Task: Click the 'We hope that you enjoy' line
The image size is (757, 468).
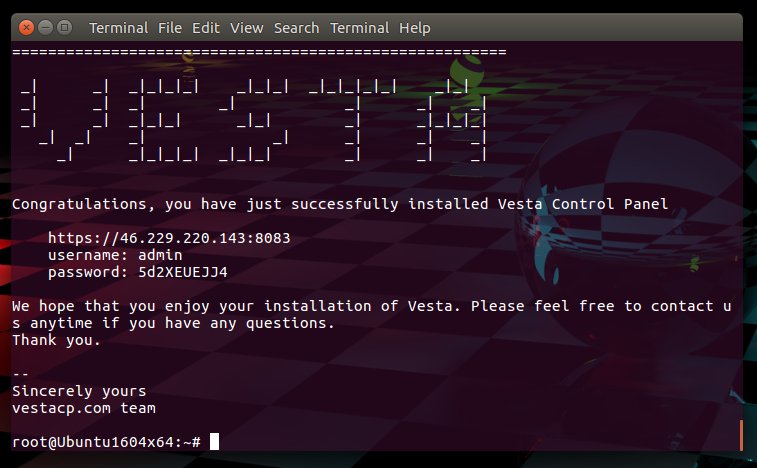Action: (x=371, y=306)
